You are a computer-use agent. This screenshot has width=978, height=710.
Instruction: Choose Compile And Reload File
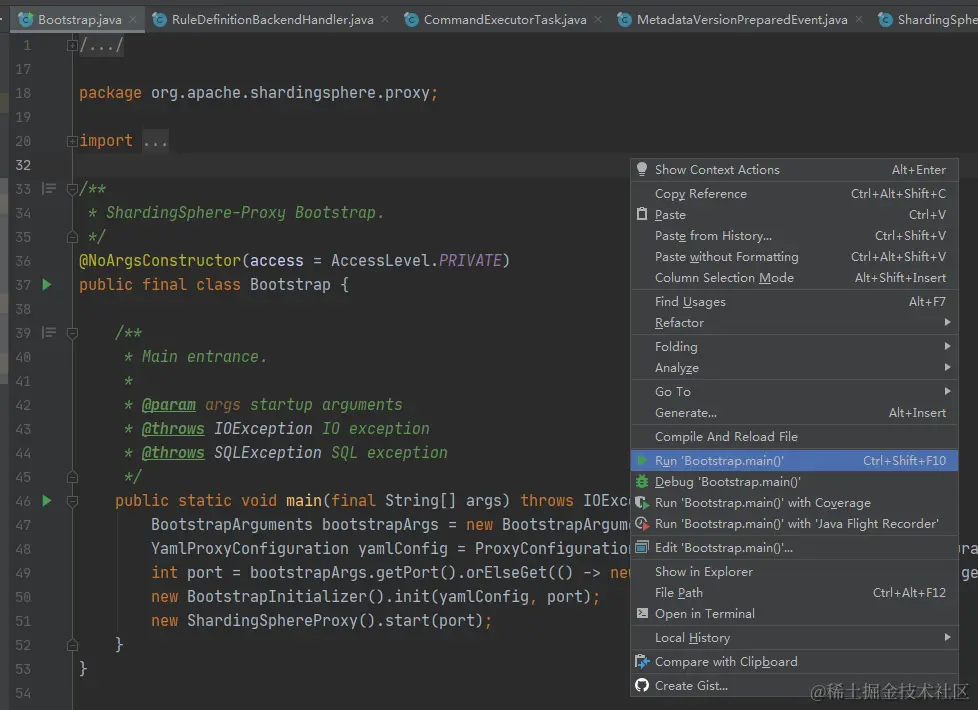point(794,436)
